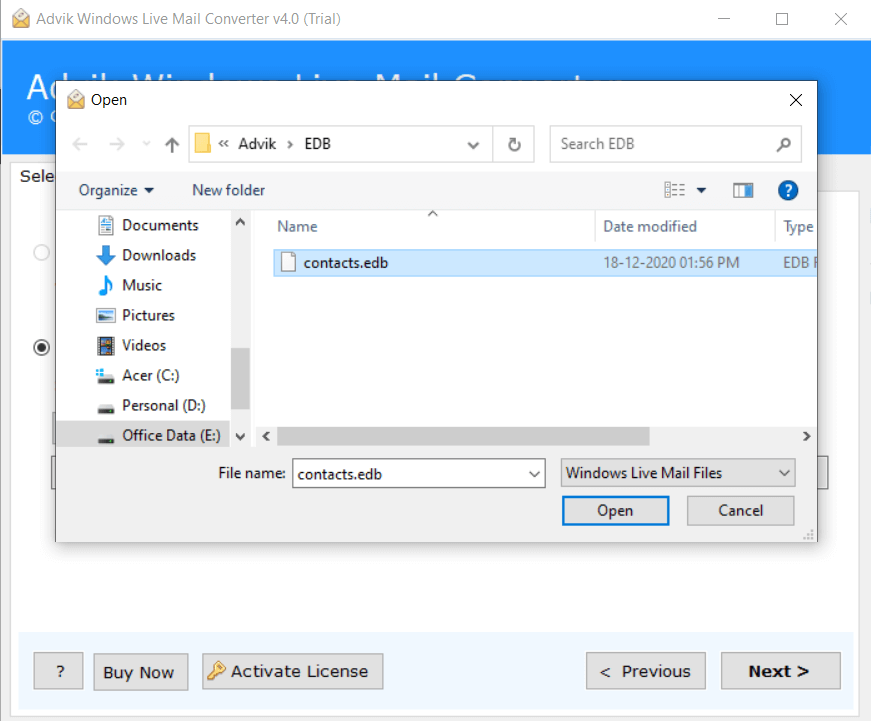The image size is (871, 721).
Task: Sort by the Type column header
Action: 798,226
